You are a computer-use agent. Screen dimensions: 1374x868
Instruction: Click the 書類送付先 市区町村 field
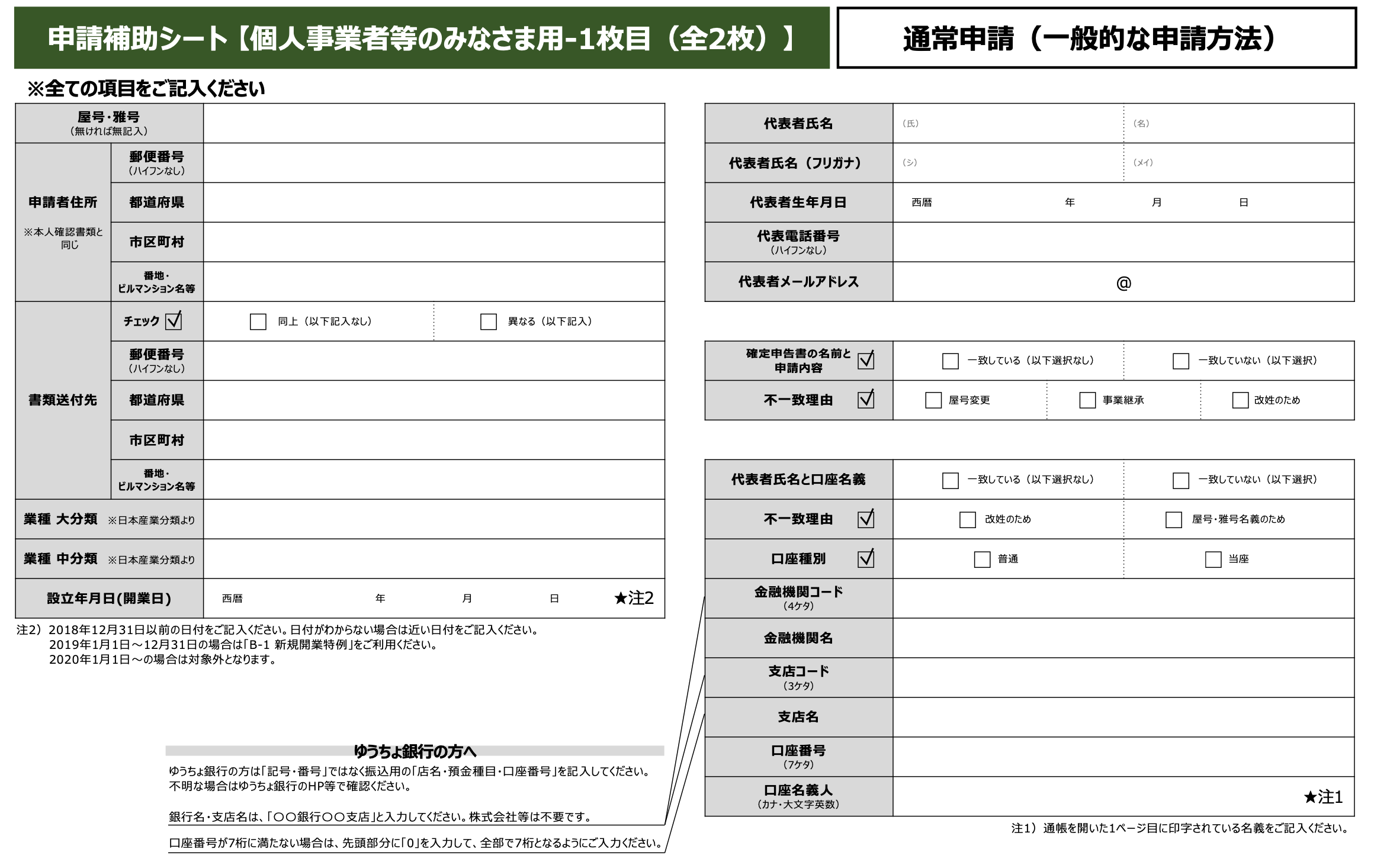tap(434, 440)
